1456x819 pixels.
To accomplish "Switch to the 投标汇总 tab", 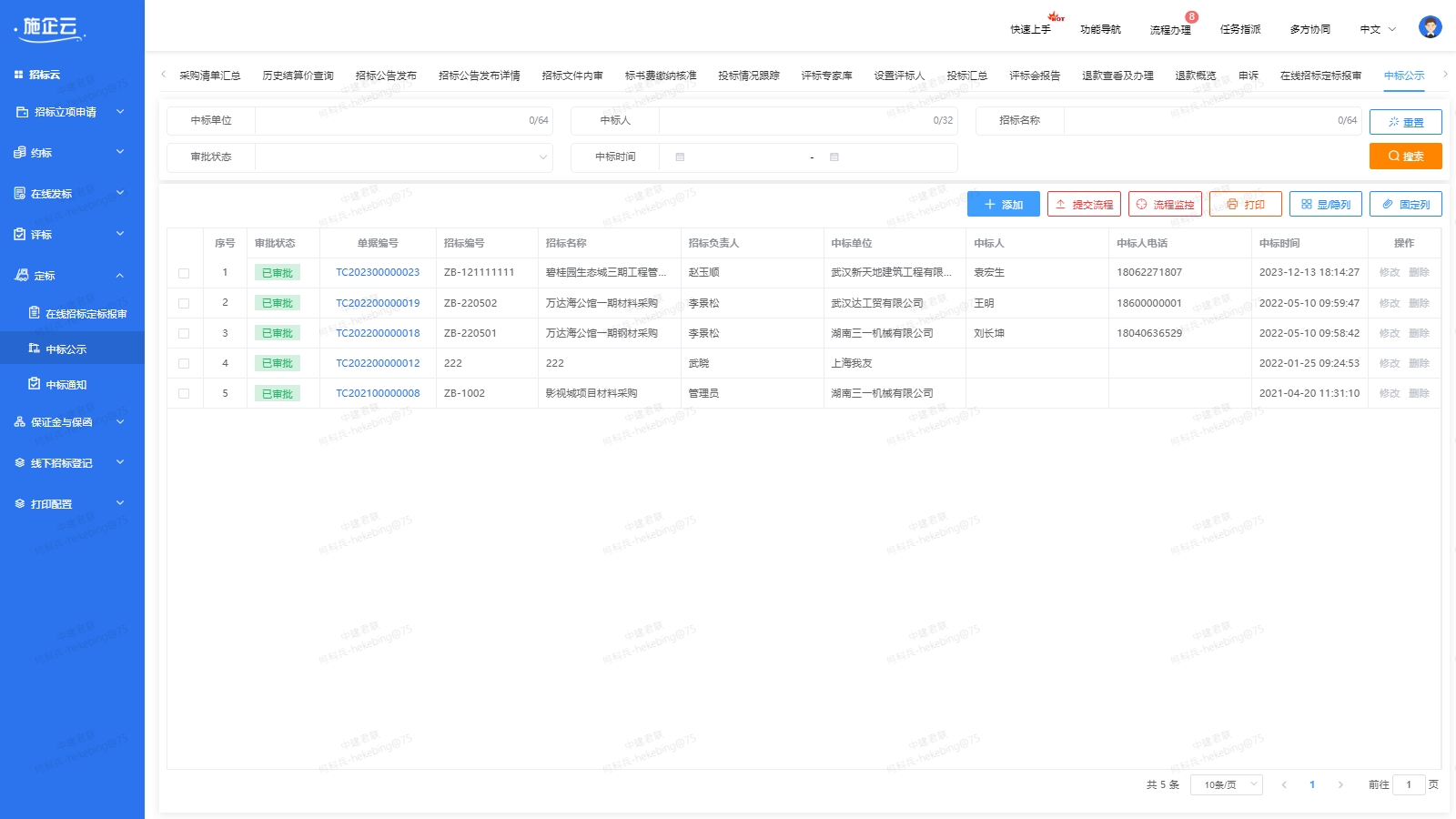I will point(967,76).
